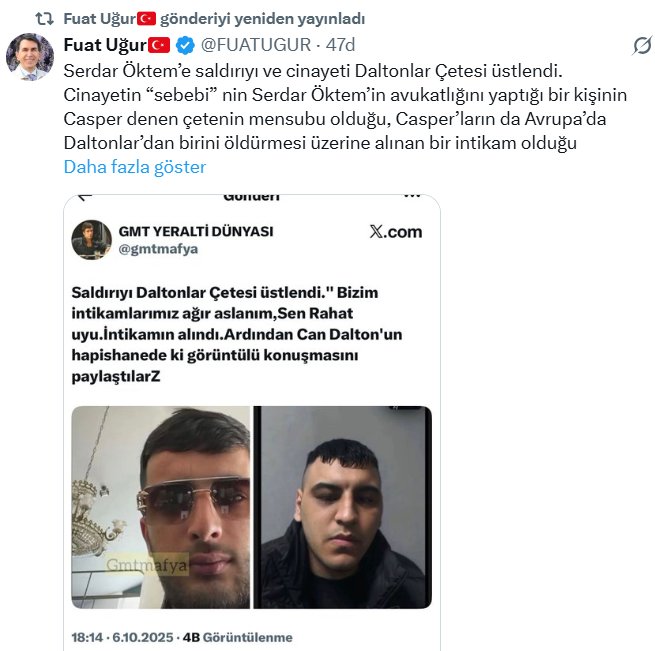Image resolution: width=655 pixels, height=651 pixels.
Task: Expand the tweet with 'Daha fazla göster'
Action: tap(135, 167)
